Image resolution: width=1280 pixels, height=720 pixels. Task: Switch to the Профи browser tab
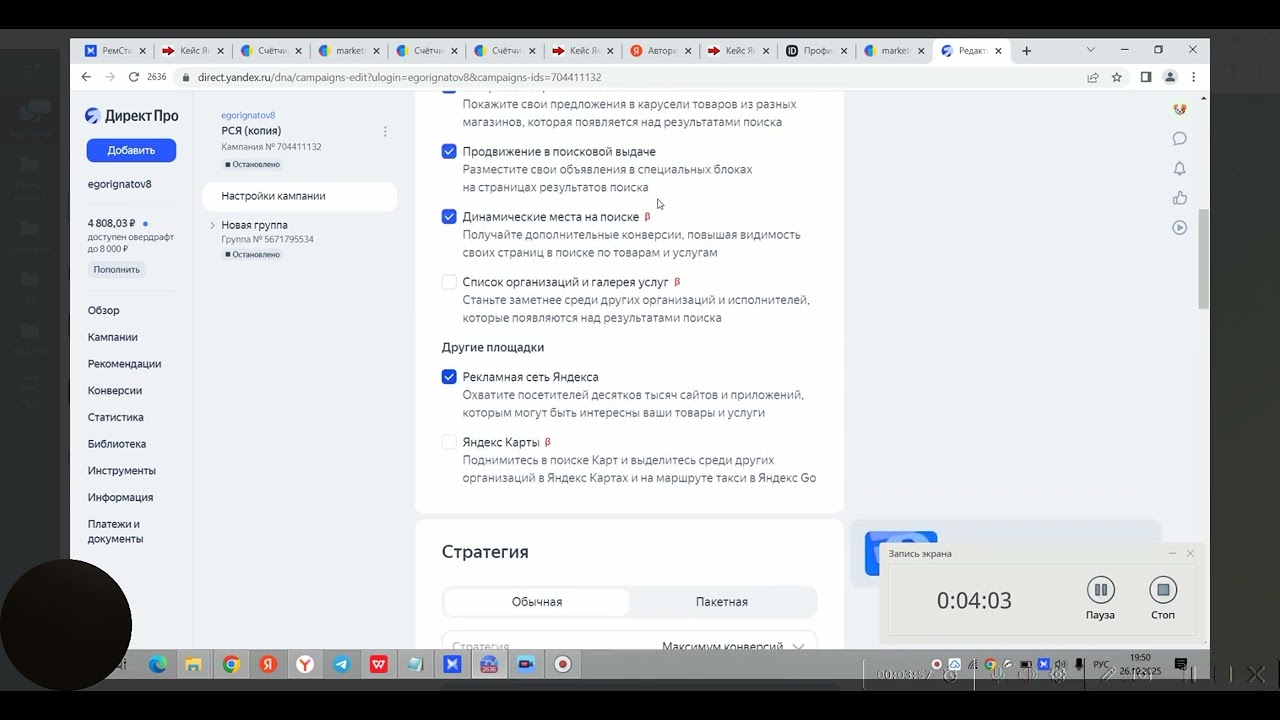817,51
